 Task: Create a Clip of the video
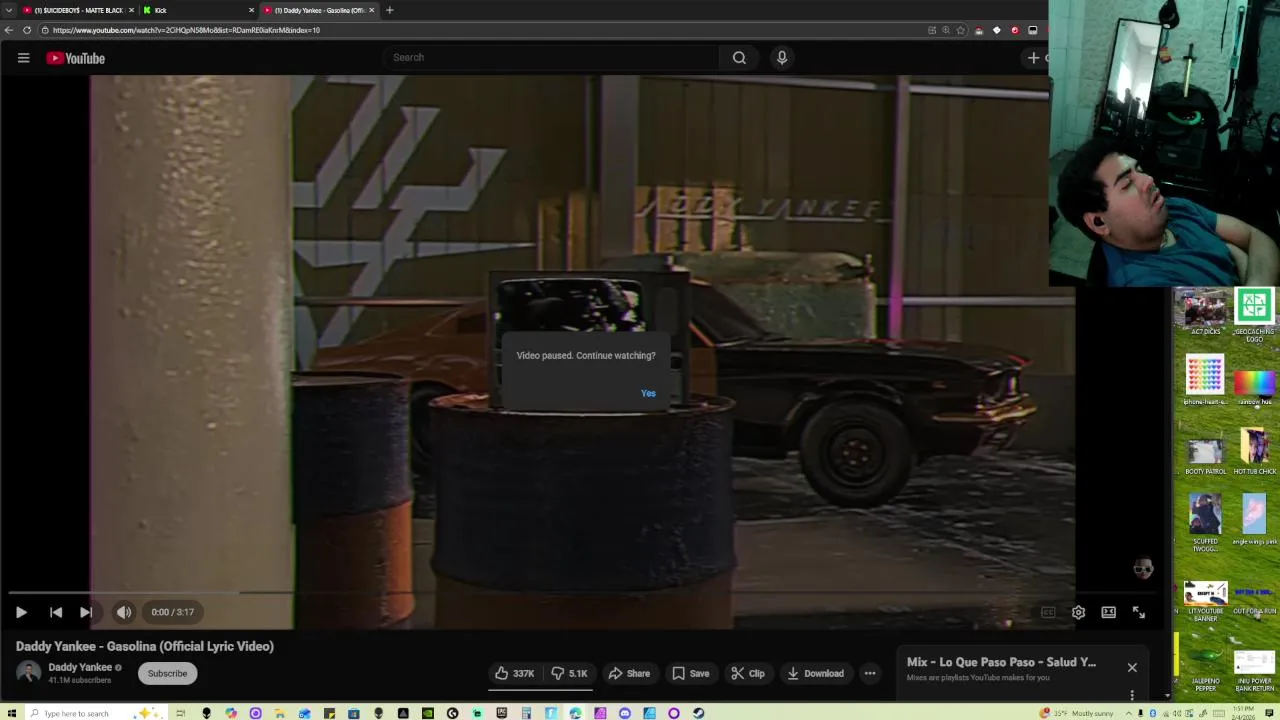748,673
